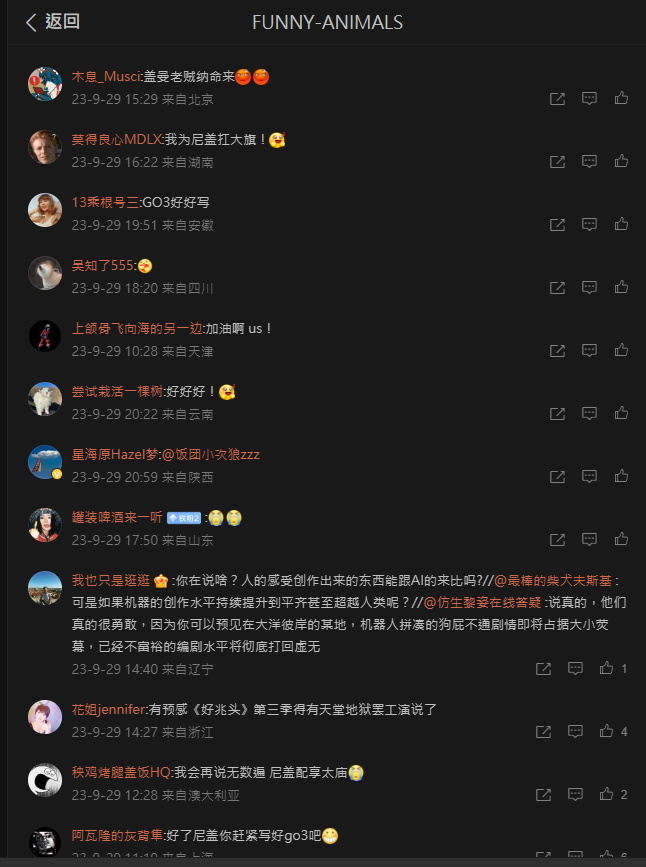Open reply icon on 莫得良心MDLX comment
646x867 pixels.
(589, 161)
